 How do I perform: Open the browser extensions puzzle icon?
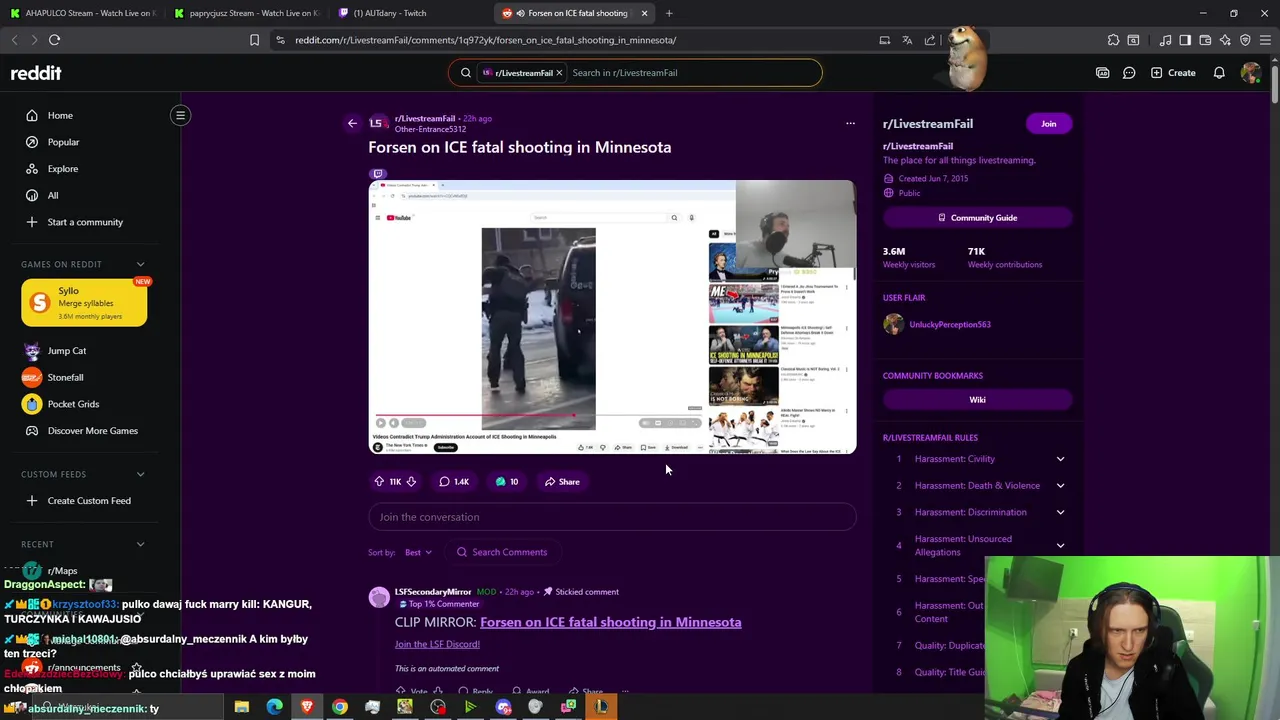click(1113, 40)
